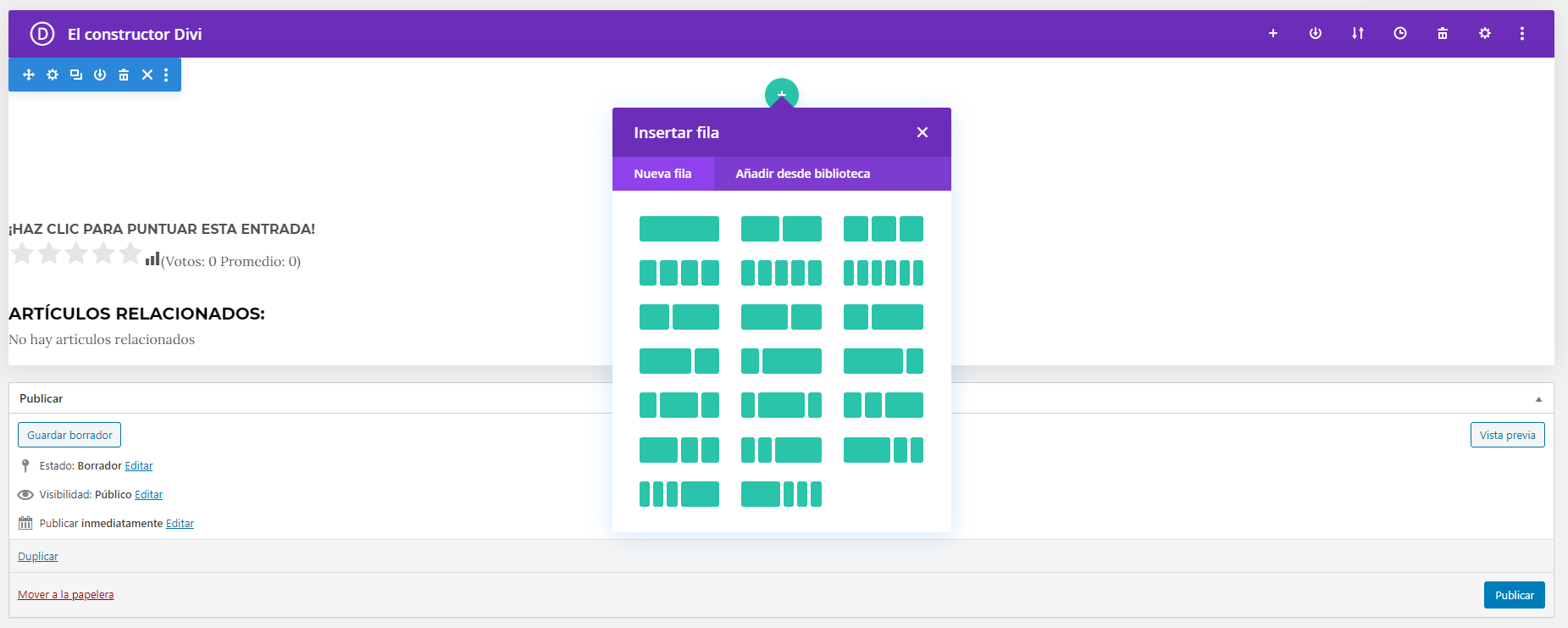Click trash icon in purple header
Image resolution: width=1568 pixels, height=628 pixels.
pos(1443,33)
